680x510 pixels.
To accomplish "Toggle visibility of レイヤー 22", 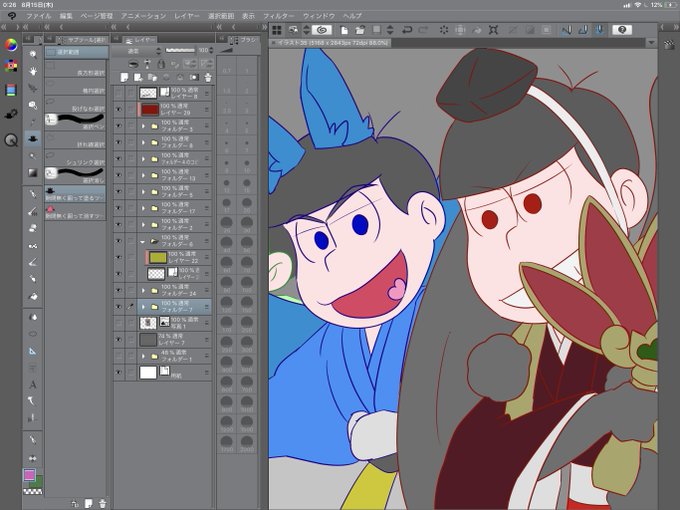I will tap(119, 258).
